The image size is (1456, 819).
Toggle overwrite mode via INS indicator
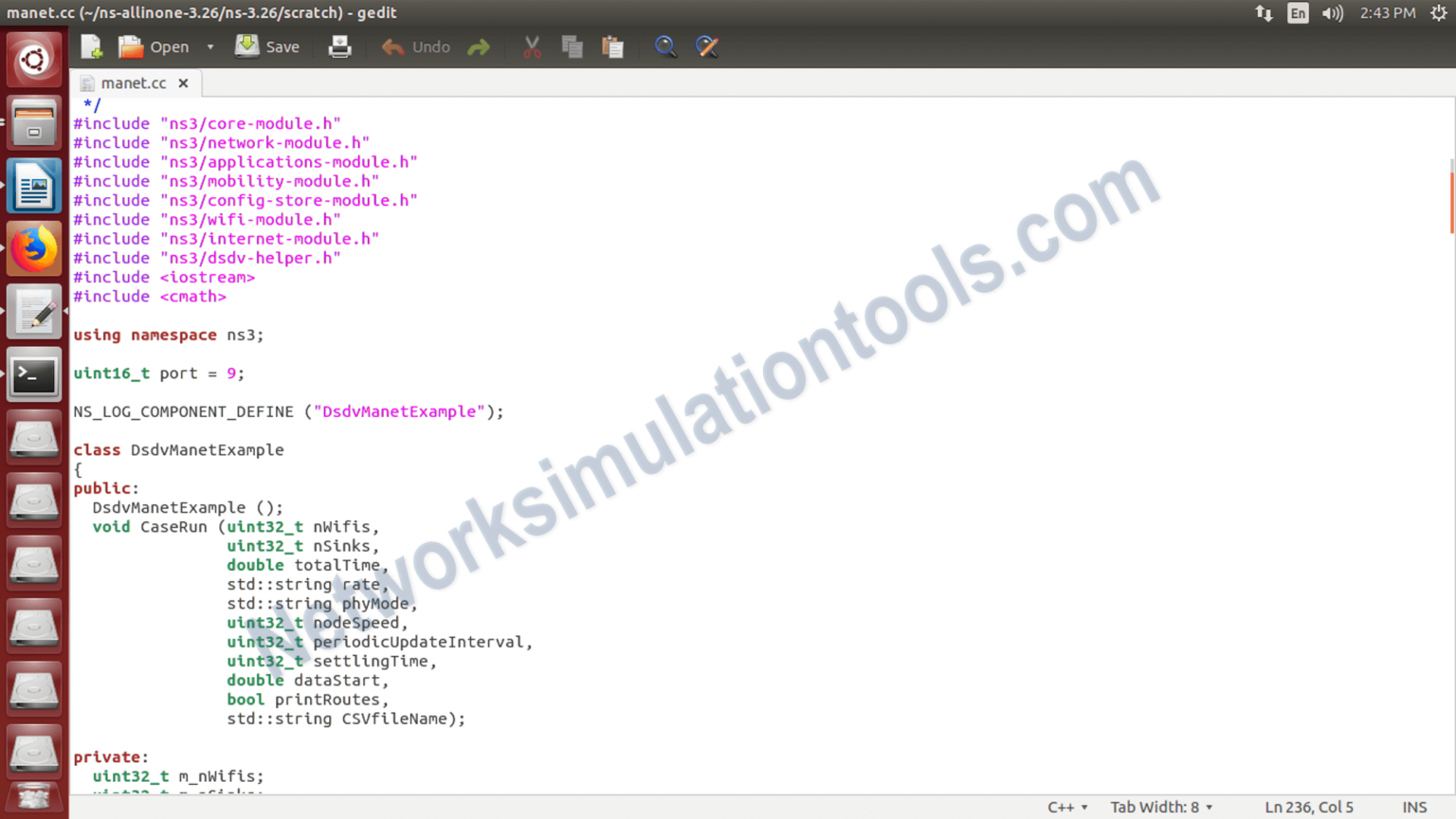click(x=1415, y=807)
